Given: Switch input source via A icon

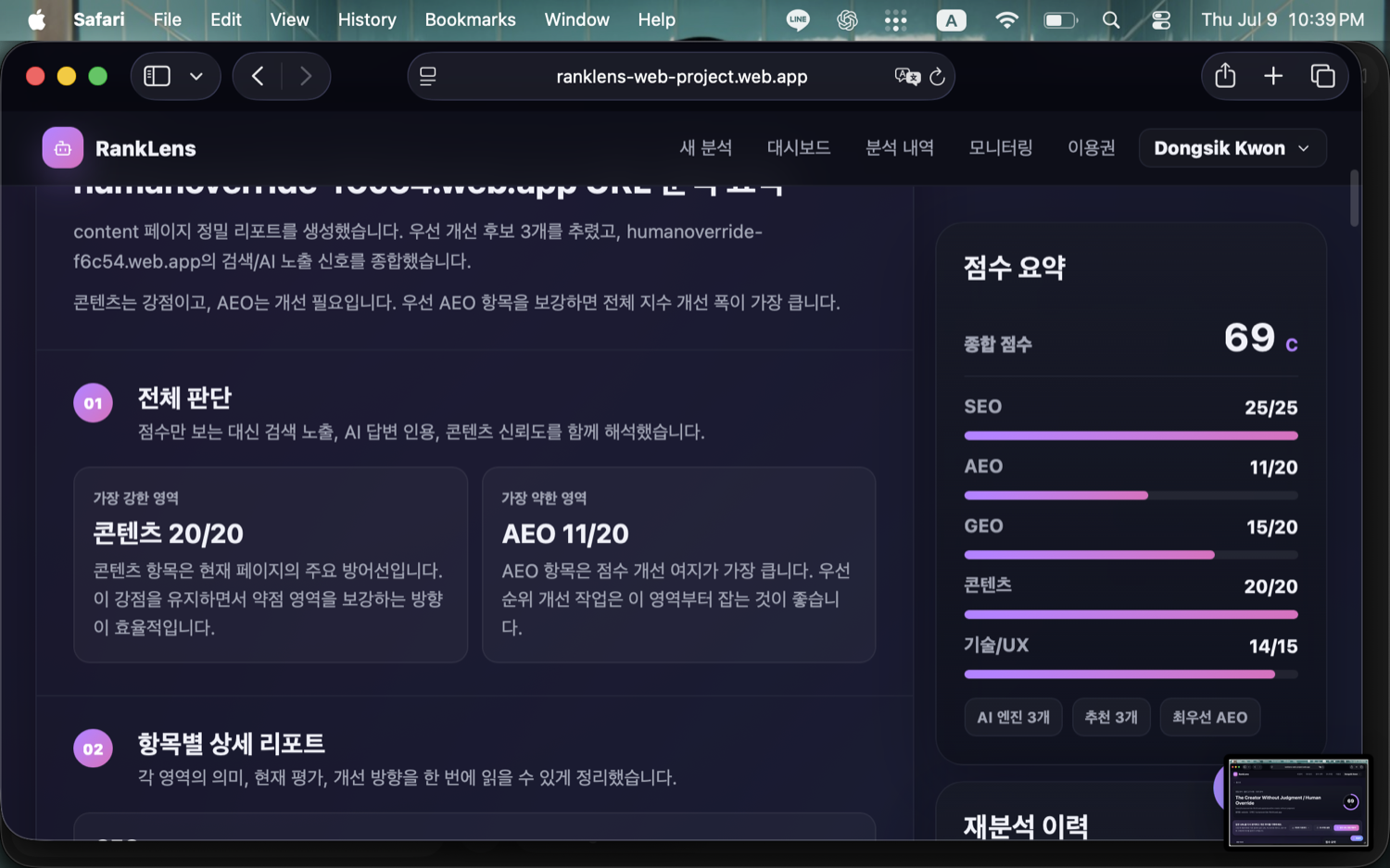Looking at the screenshot, I should pyautogui.click(x=951, y=19).
